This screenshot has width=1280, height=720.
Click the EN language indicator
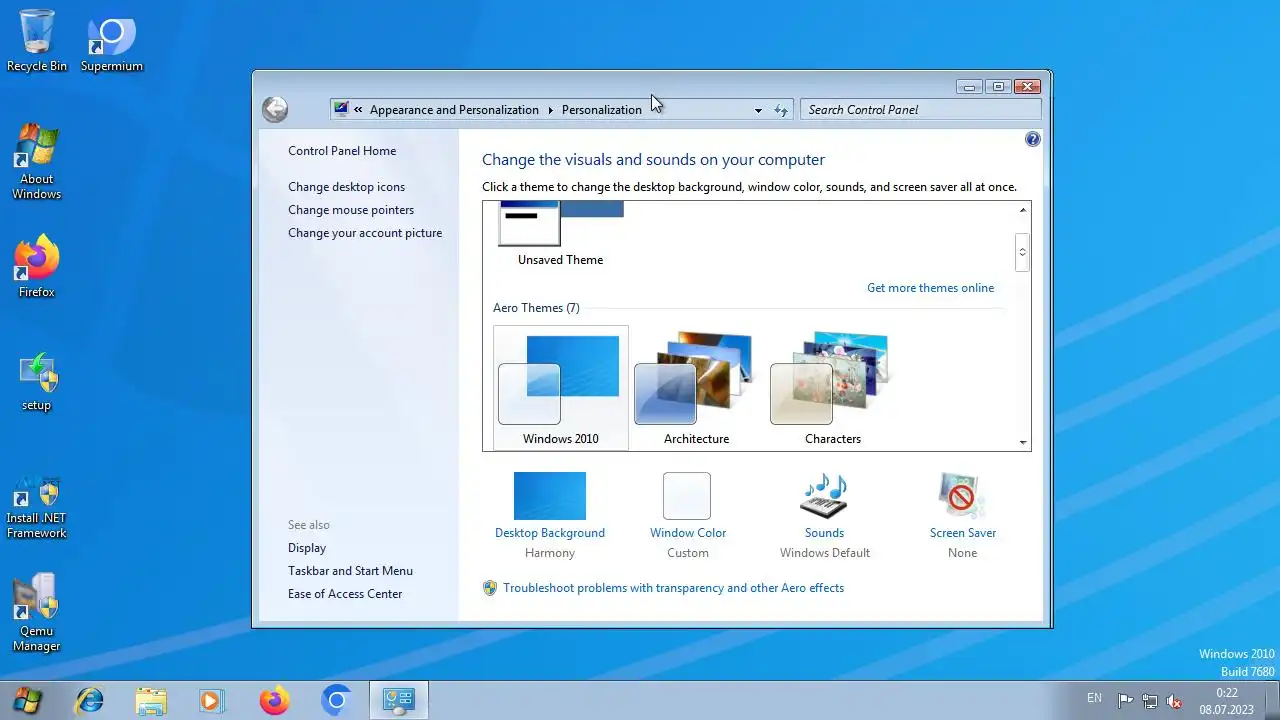click(x=1094, y=698)
